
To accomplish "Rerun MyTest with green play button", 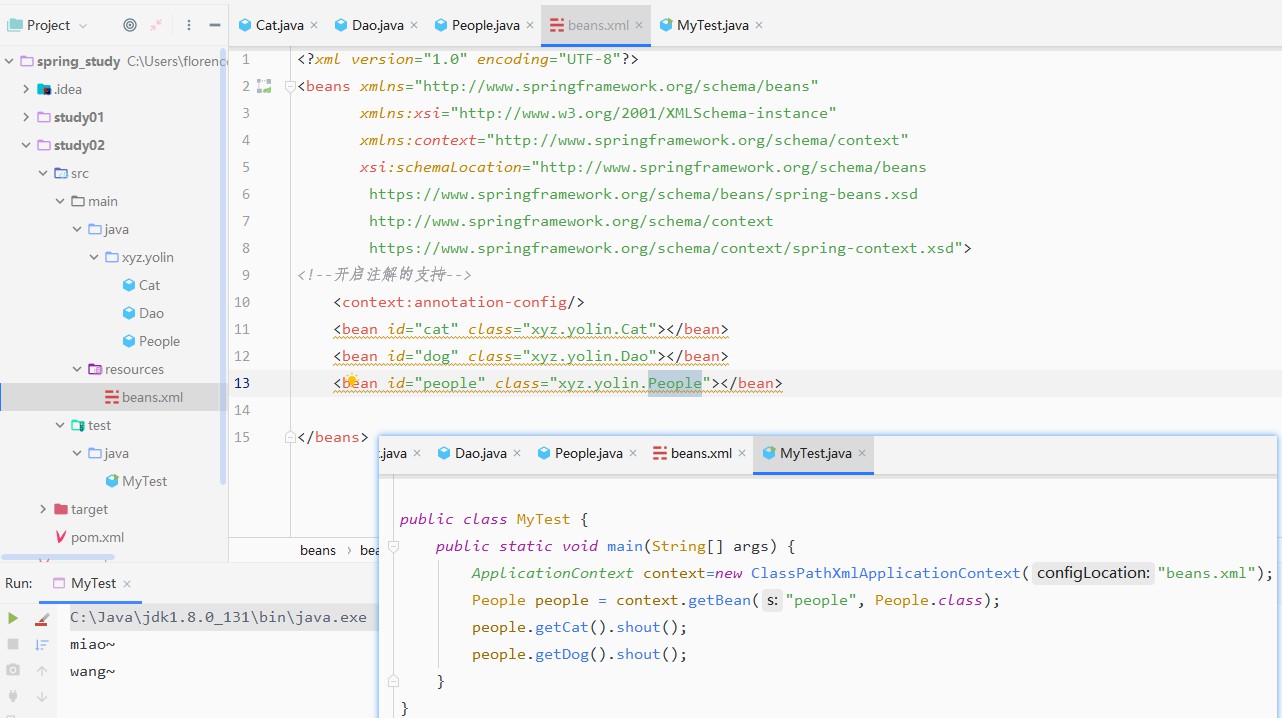I will 13,619.
